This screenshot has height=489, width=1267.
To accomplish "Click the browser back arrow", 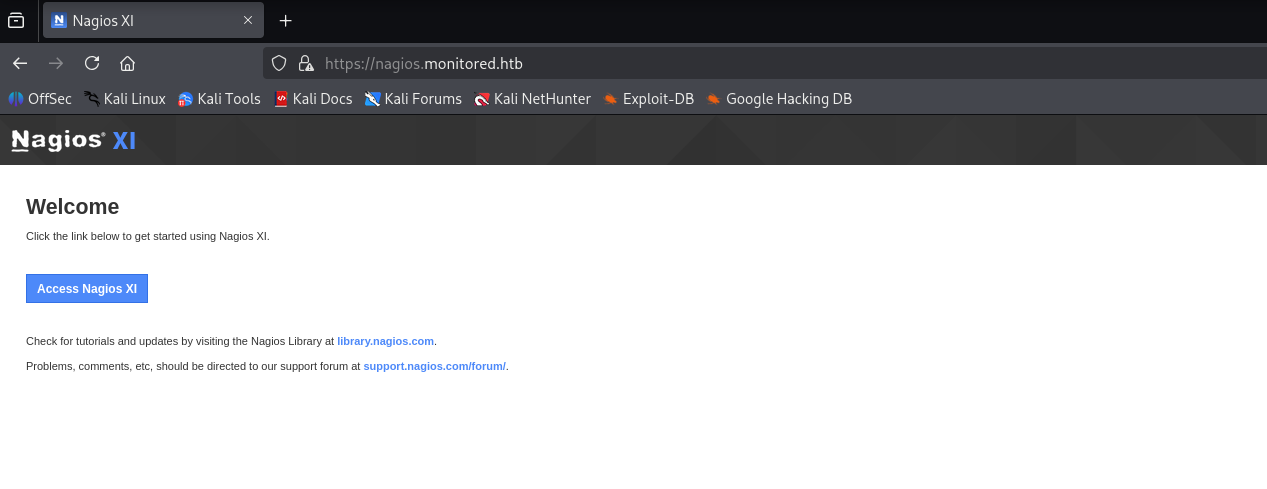I will click(20, 63).
